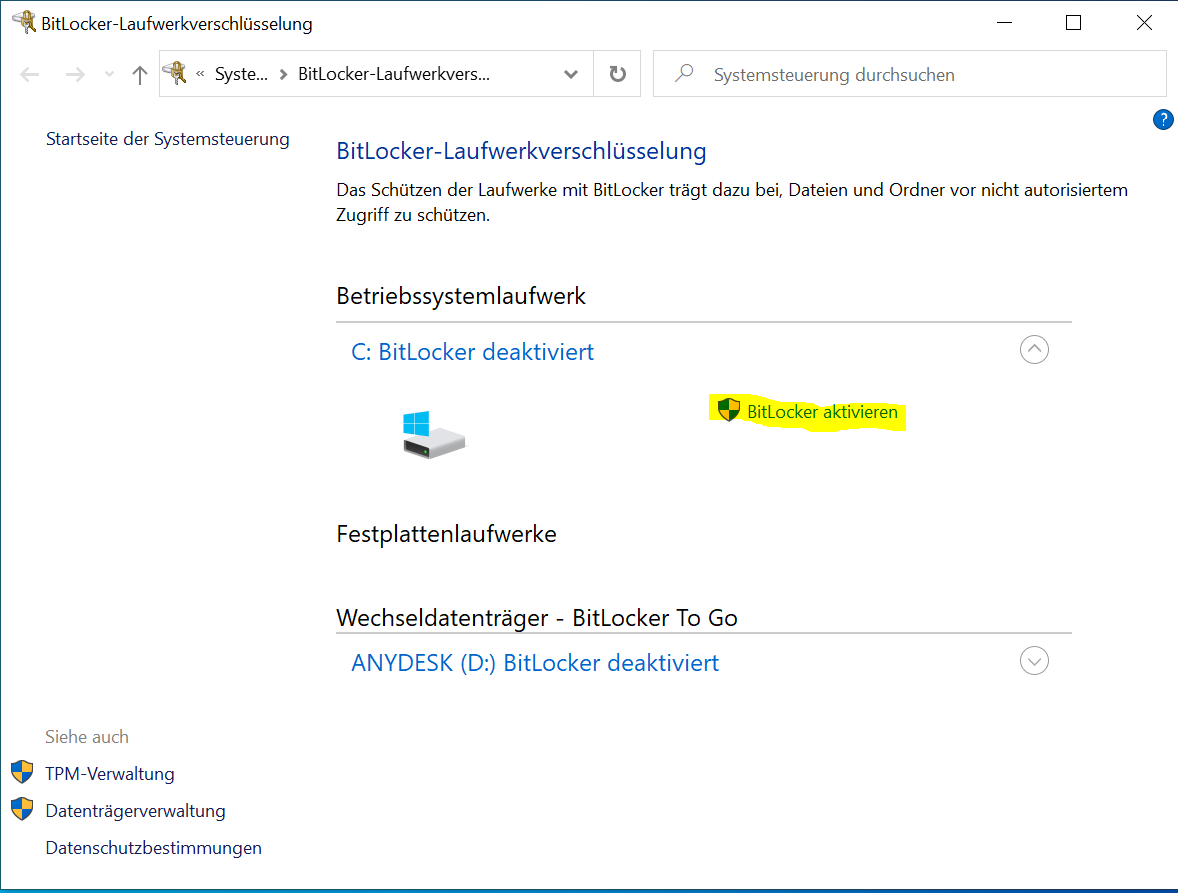Minimize the BitLocker window
This screenshot has height=893, width=1178.
pos(1004,23)
